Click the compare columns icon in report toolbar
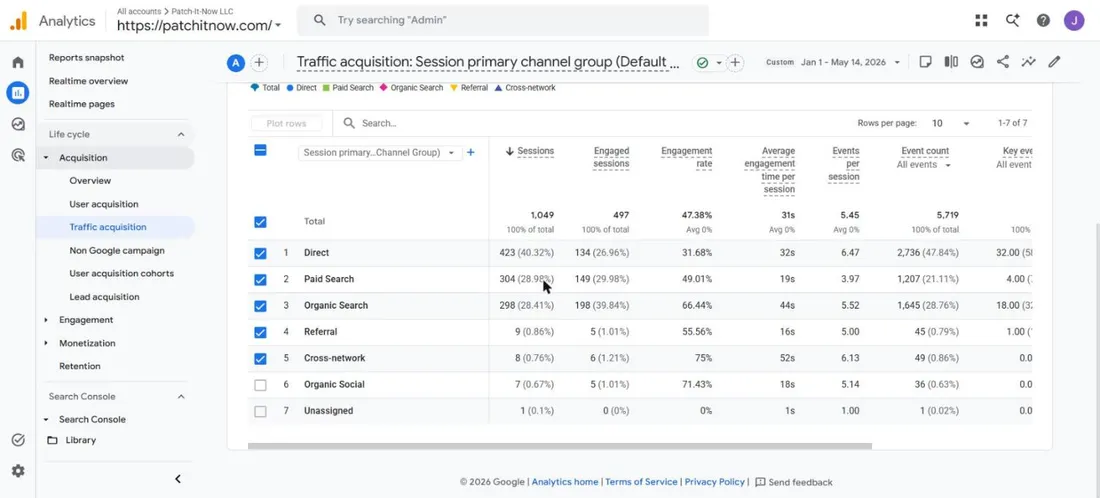 [x=951, y=62]
